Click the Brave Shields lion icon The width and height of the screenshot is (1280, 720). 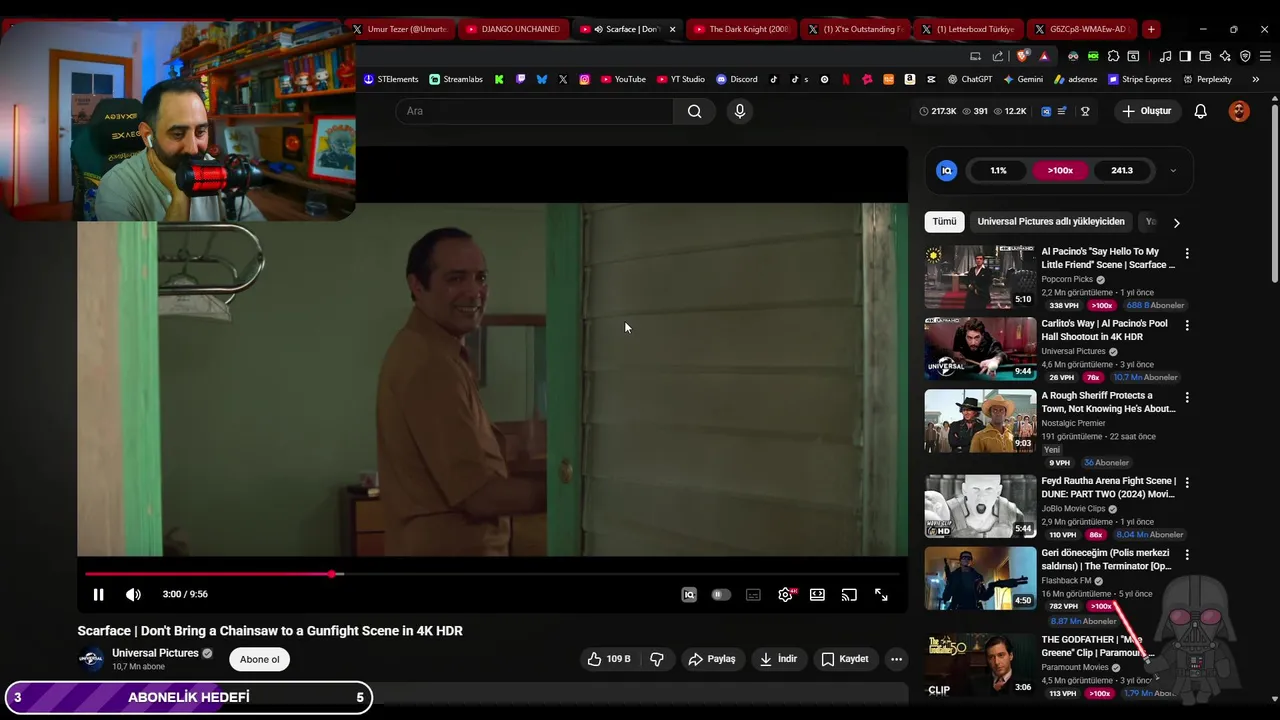coord(1022,56)
